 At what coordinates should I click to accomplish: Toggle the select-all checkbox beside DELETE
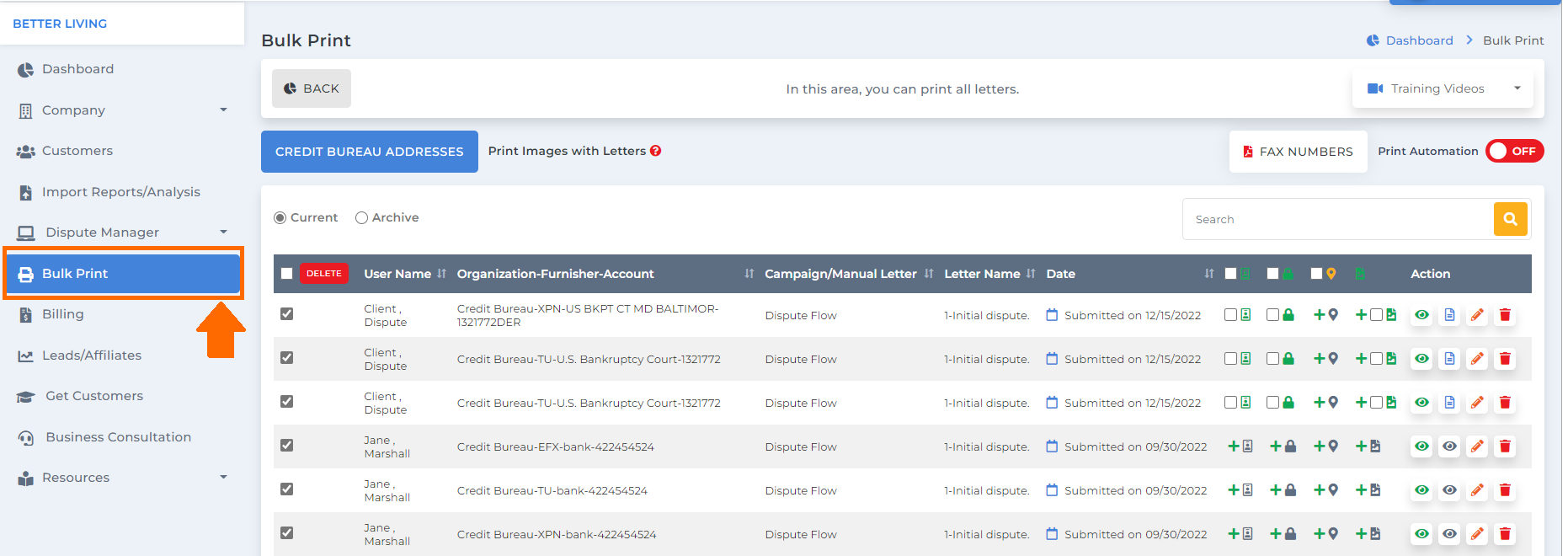coord(286,274)
